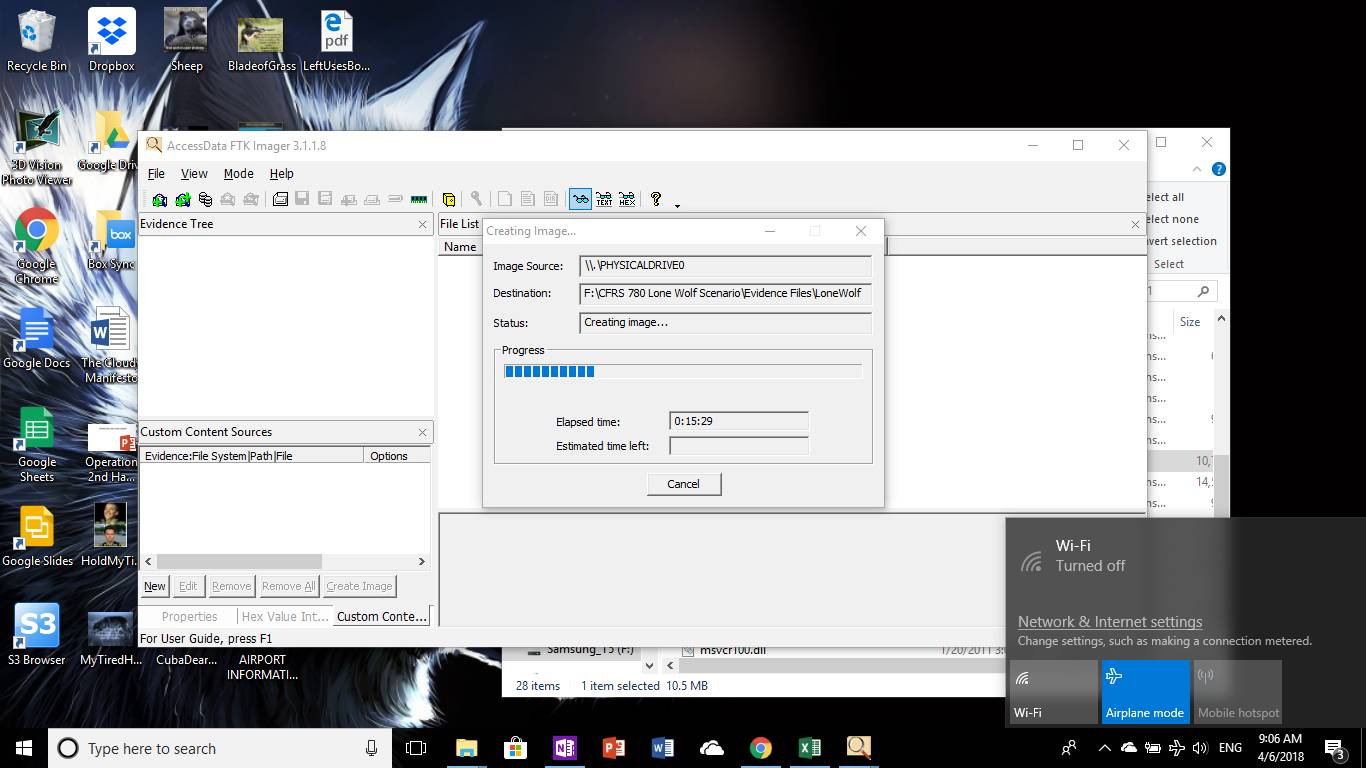Open the View menu in FTK Imager

tap(194, 173)
